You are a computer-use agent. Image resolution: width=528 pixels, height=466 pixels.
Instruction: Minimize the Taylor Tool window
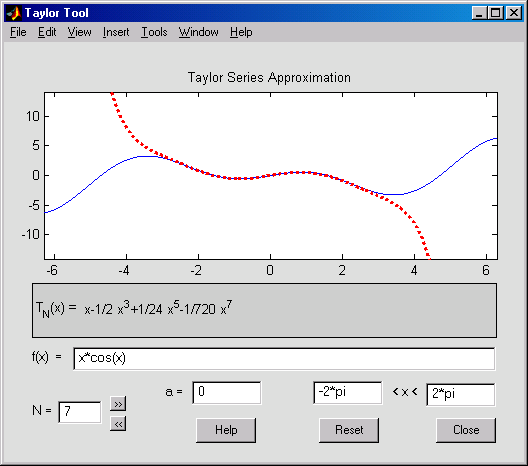(479, 13)
